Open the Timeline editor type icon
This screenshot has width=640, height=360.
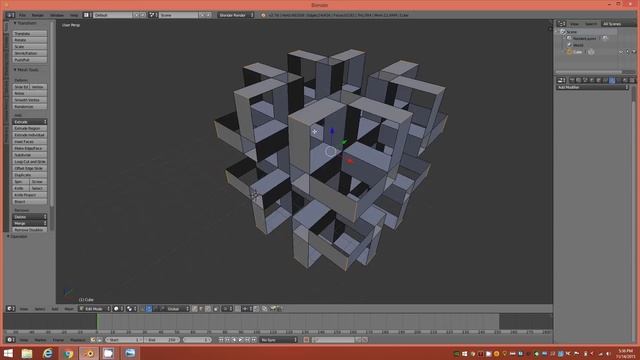(11, 340)
